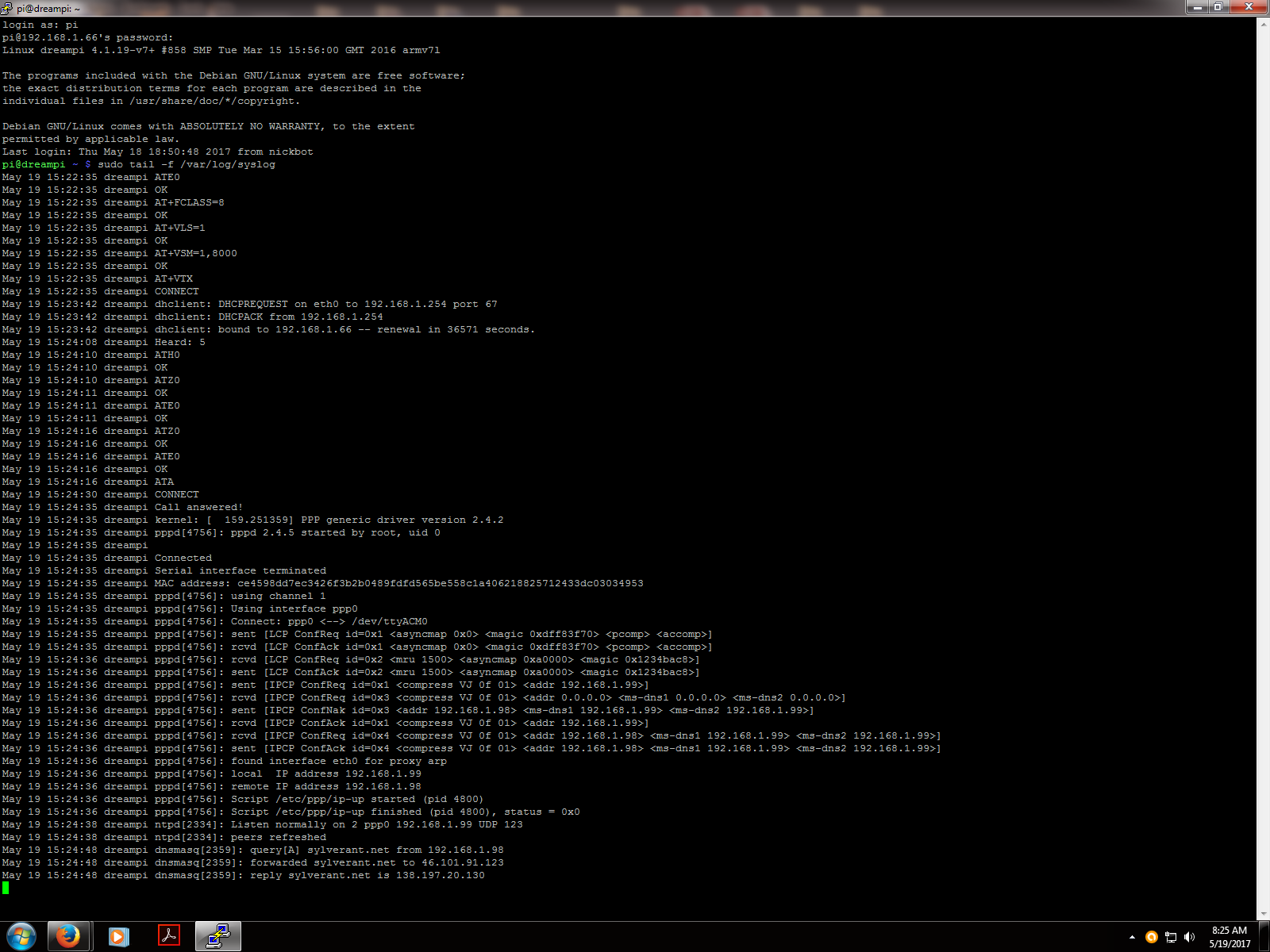The width and height of the screenshot is (1270, 952).
Task: Click the 'sudo tail -f /var/log/syslog' command
Action: (x=187, y=164)
